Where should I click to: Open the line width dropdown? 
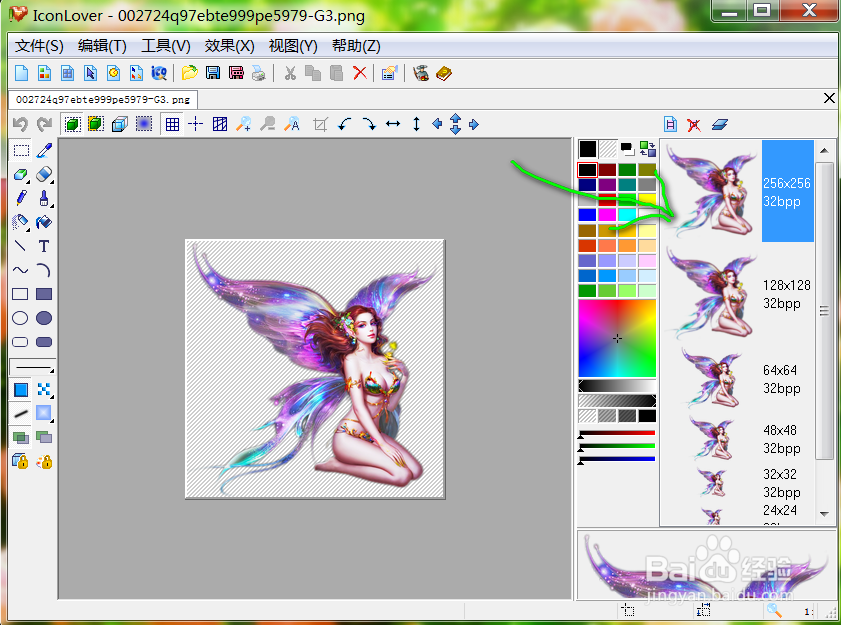[x=33, y=367]
